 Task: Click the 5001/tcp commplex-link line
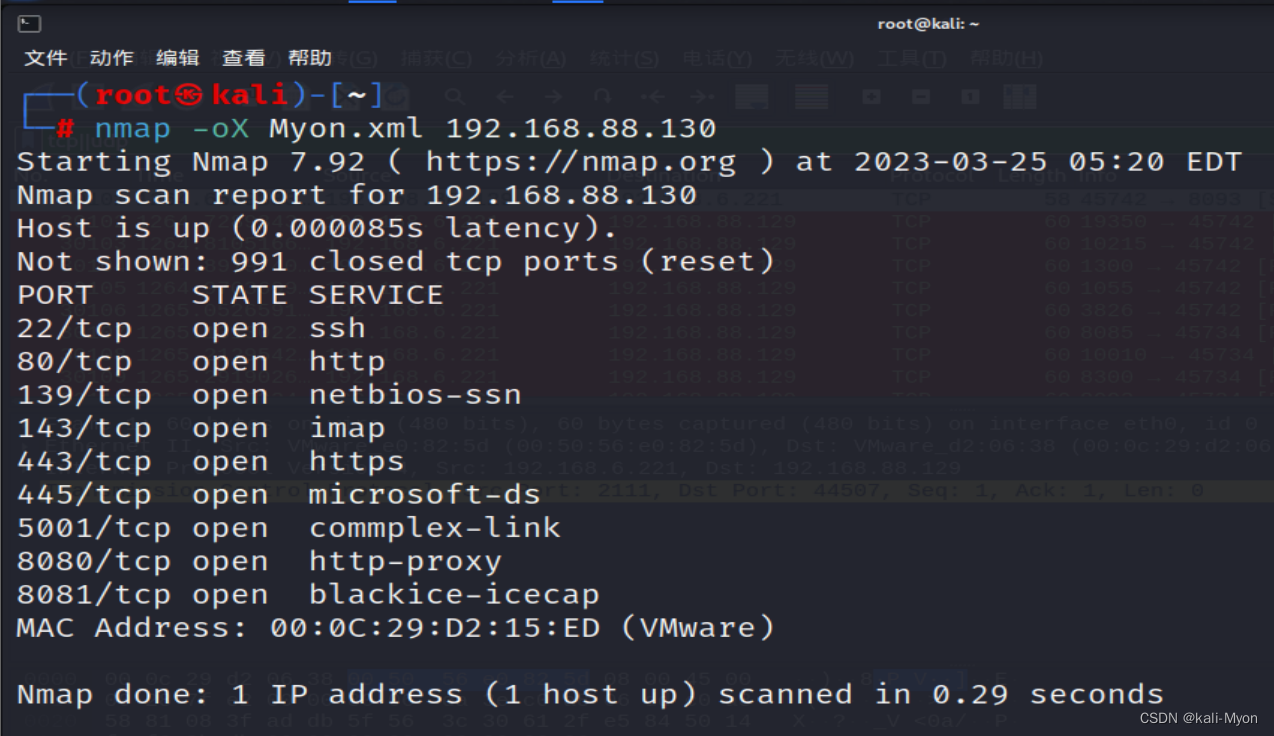click(x=288, y=528)
